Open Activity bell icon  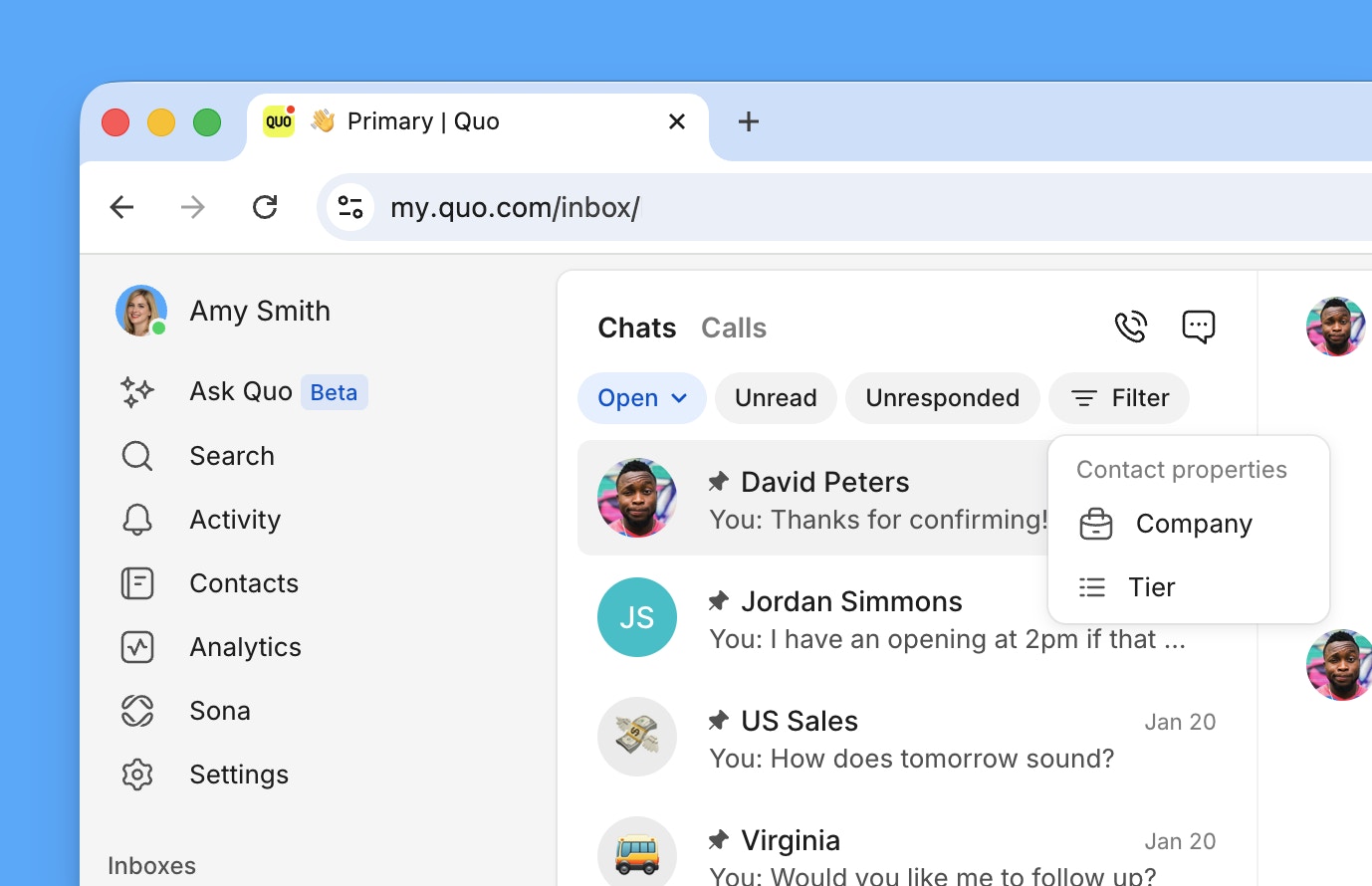pyautogui.click(x=137, y=520)
